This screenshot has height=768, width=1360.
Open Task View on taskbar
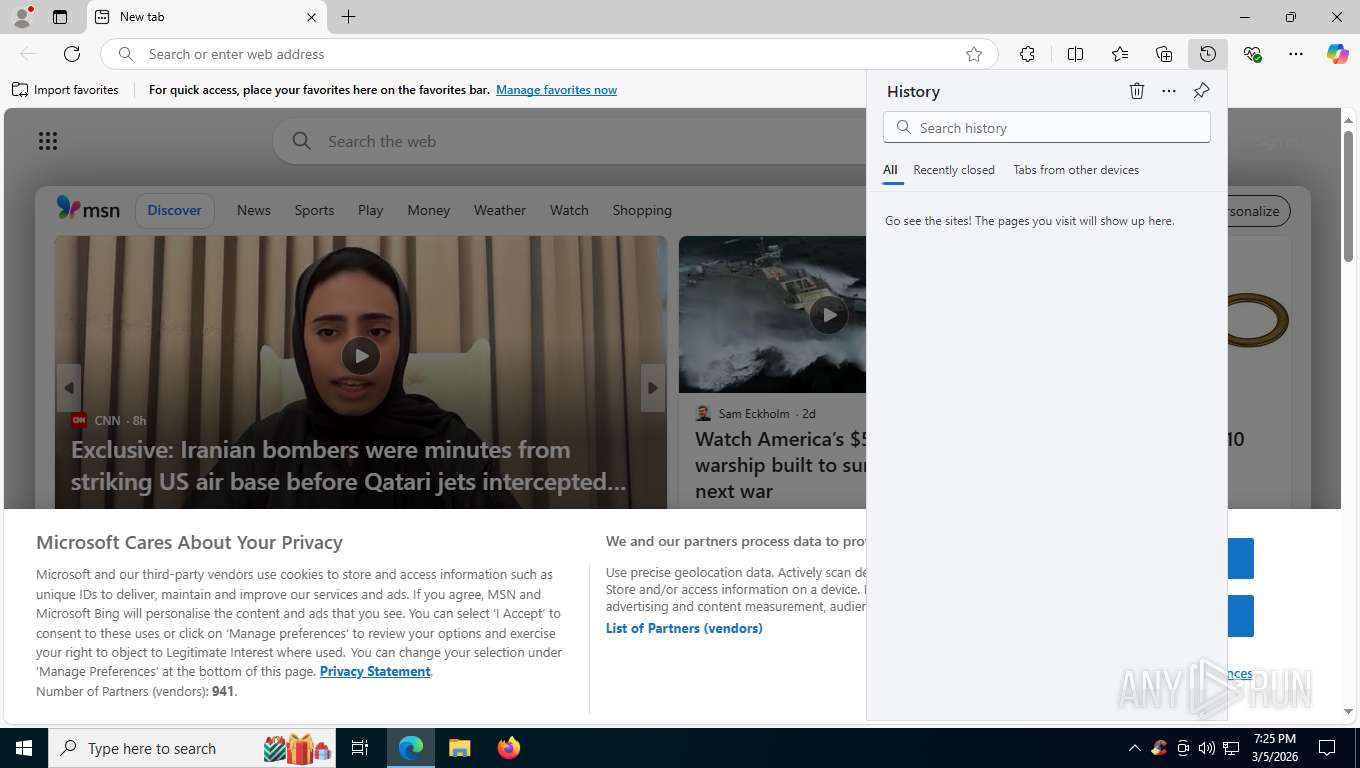[360, 748]
